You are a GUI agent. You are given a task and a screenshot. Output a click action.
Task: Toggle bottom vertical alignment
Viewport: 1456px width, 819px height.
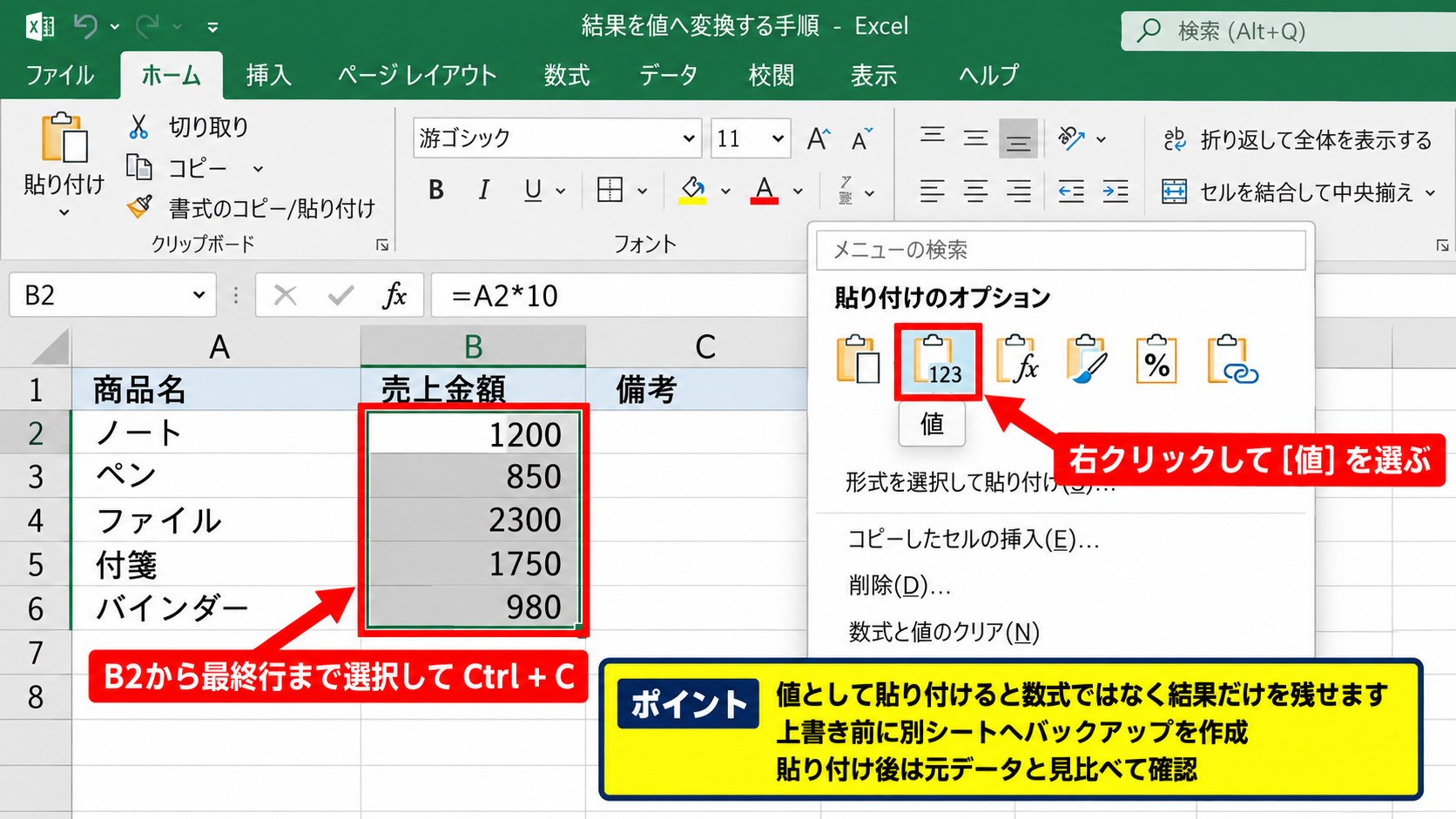click(1018, 139)
